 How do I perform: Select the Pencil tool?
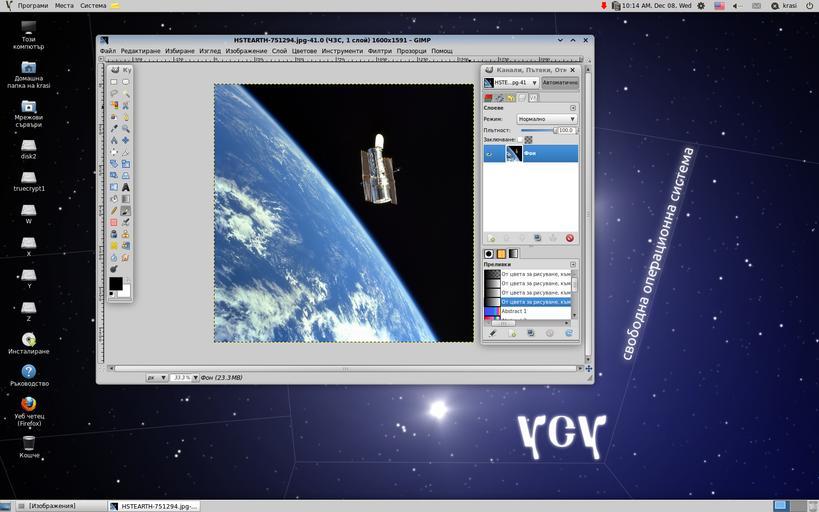(x=114, y=210)
